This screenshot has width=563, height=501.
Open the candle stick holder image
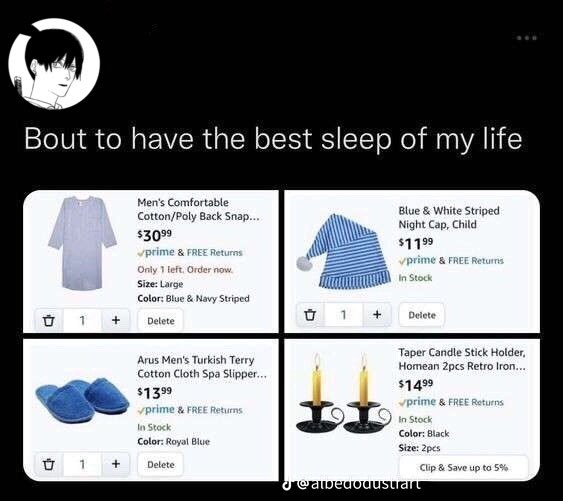tap(344, 393)
